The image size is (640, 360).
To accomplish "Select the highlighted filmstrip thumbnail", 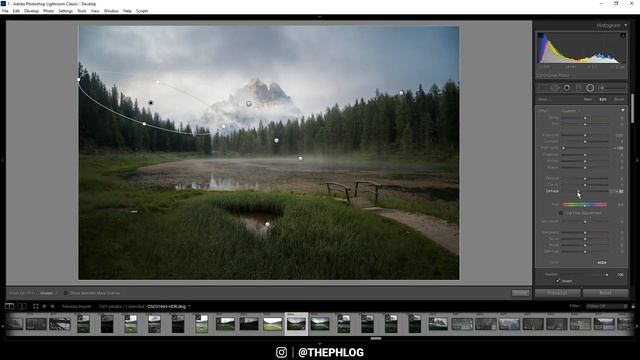I will point(296,324).
